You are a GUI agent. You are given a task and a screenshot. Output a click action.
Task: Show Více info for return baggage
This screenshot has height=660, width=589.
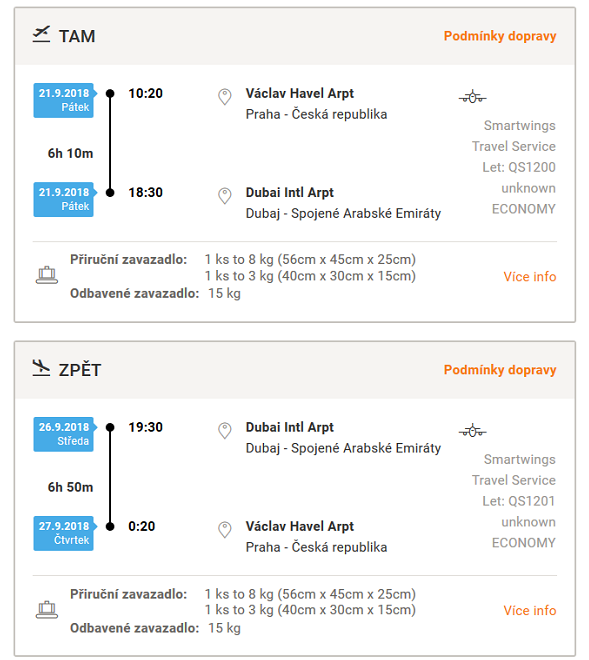point(530,610)
